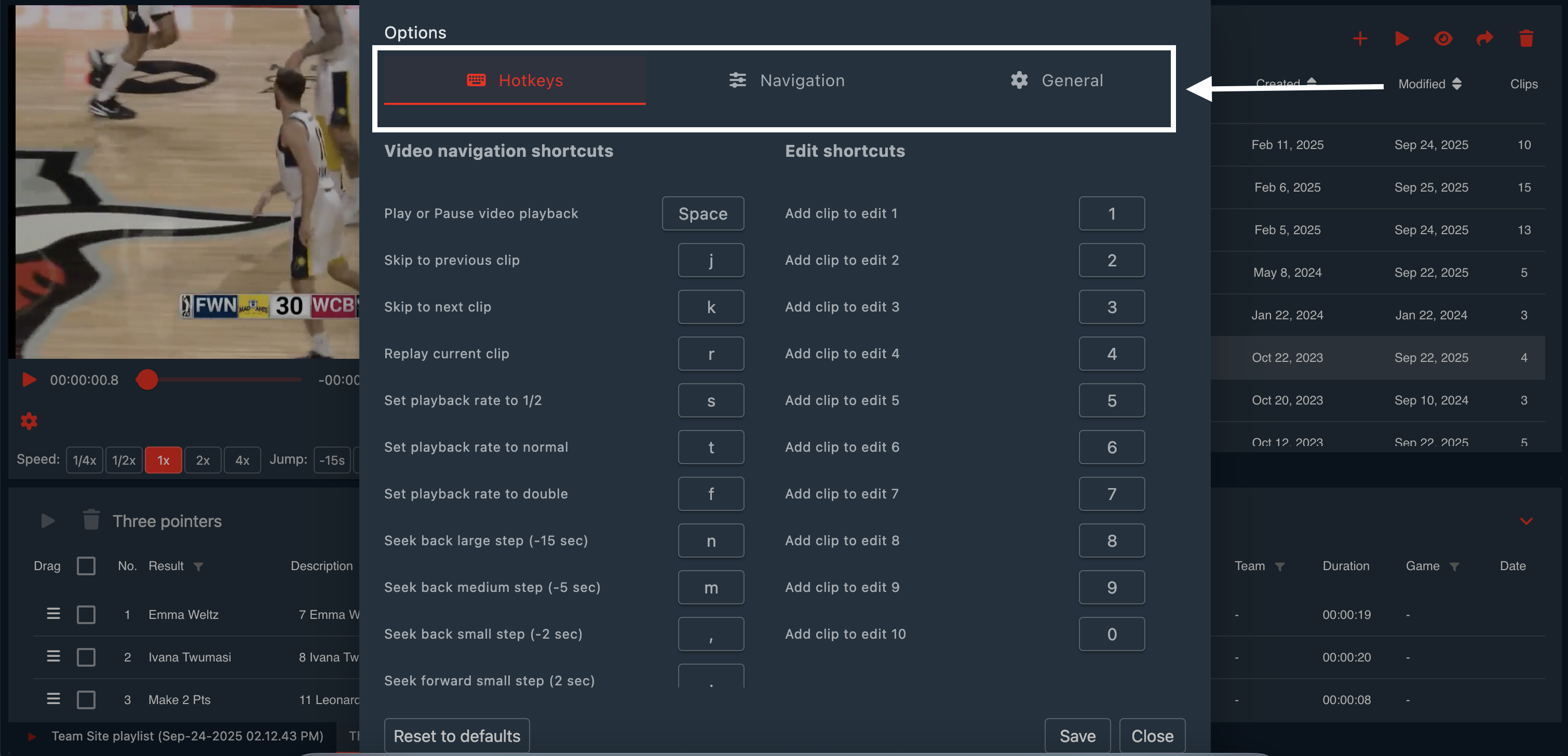Open the Result column filter dropdown

coord(198,566)
